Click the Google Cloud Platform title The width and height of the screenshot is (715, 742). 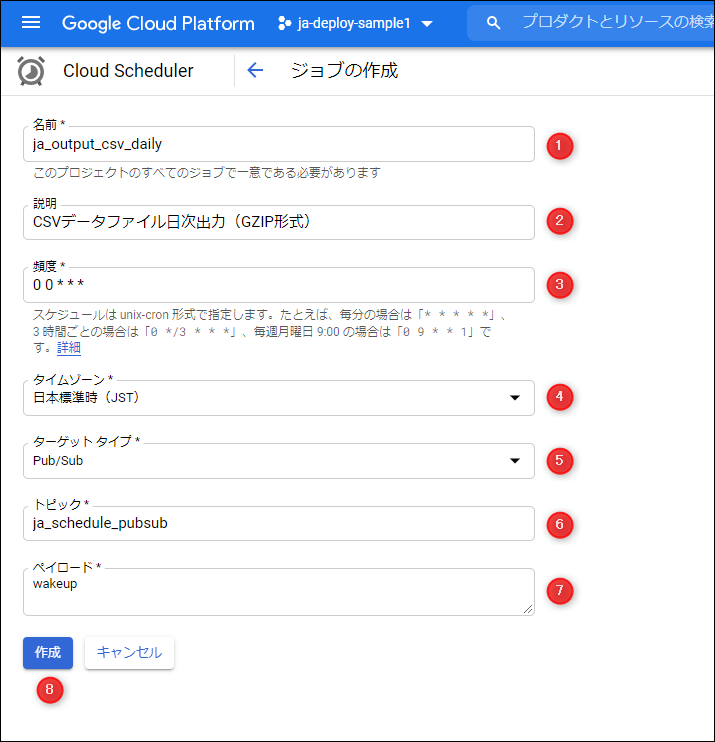click(159, 22)
